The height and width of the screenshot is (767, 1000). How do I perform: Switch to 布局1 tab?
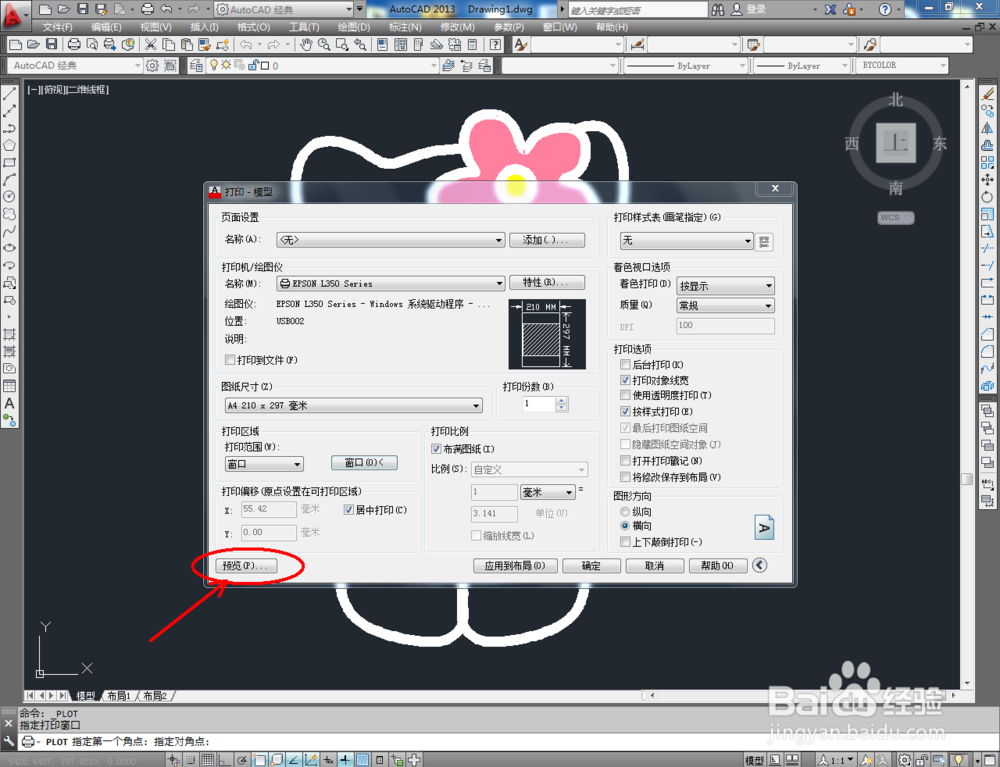click(x=118, y=696)
